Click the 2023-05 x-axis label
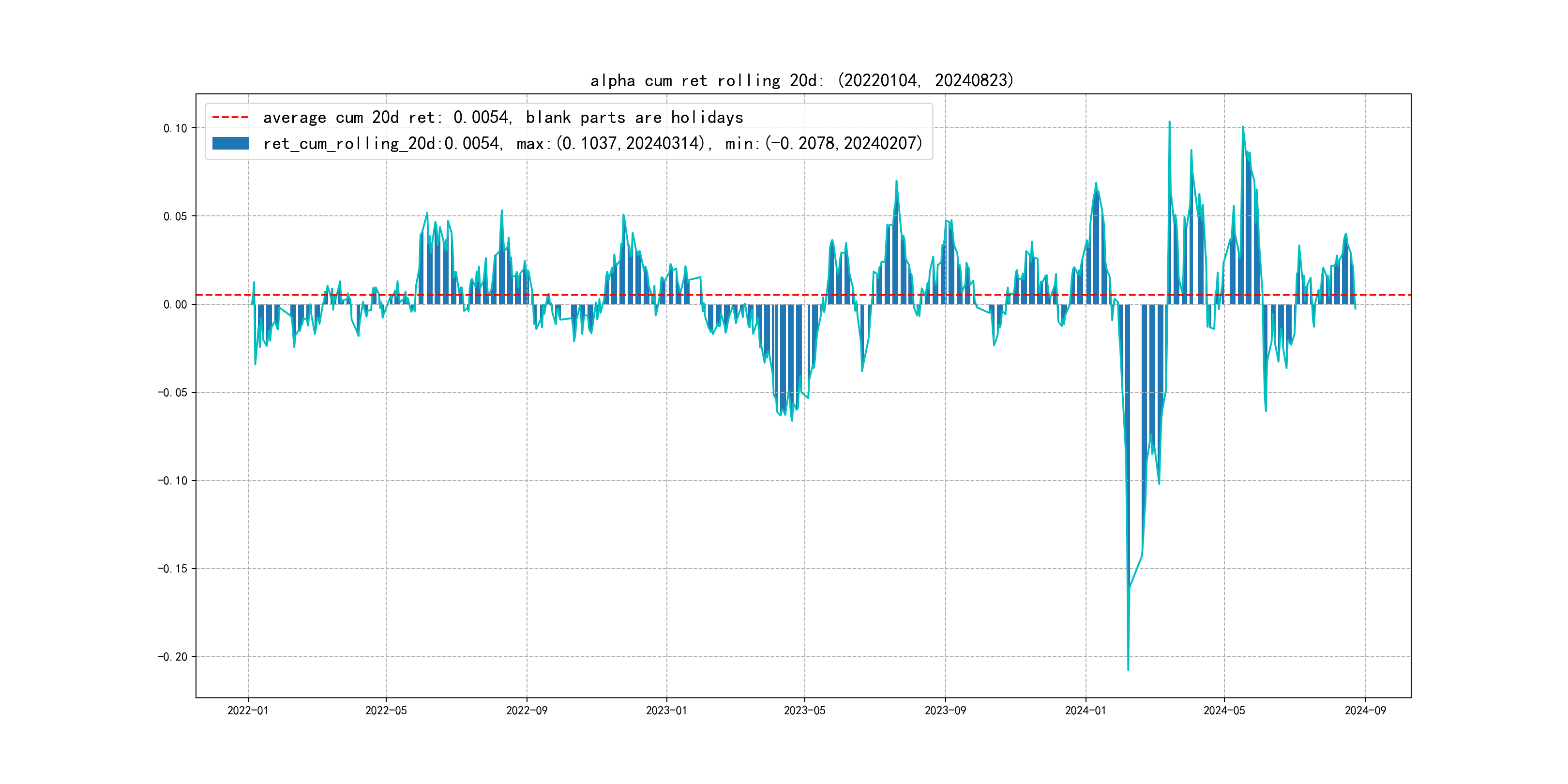This screenshot has width=1568, height=784. pyautogui.click(x=804, y=710)
